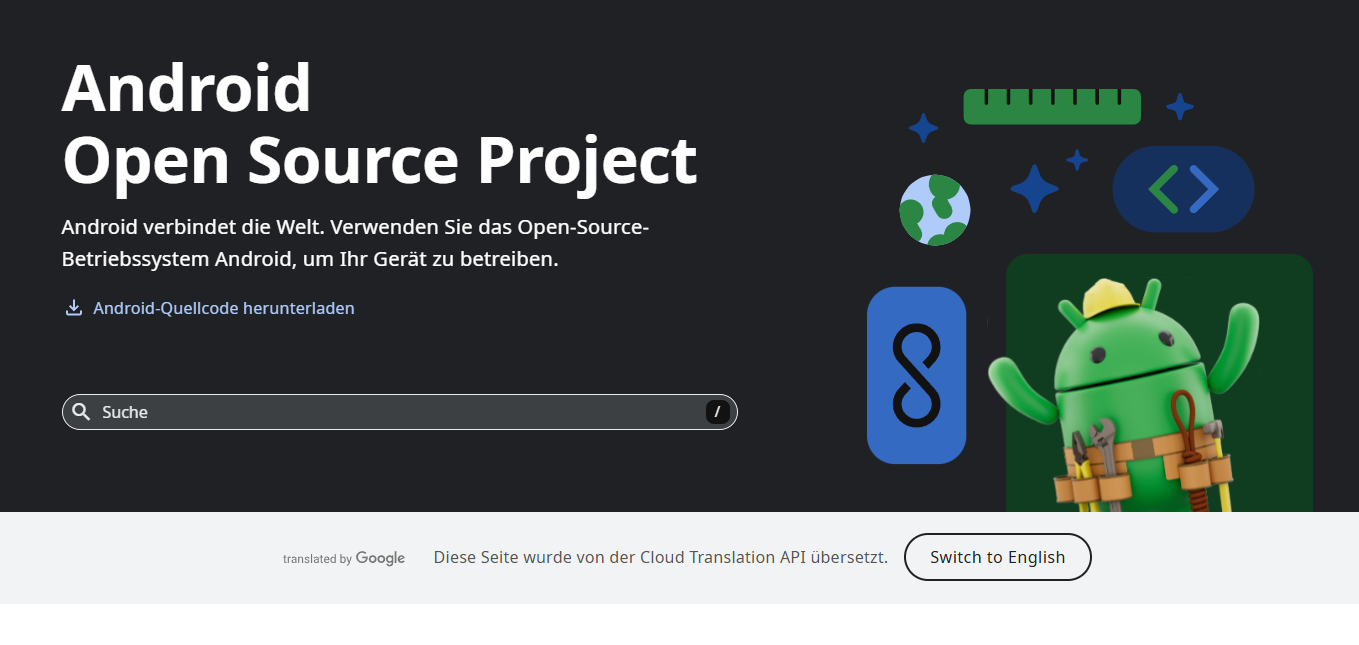
Task: Click the blue sparkle left of the ruler
Action: [x=922, y=128]
